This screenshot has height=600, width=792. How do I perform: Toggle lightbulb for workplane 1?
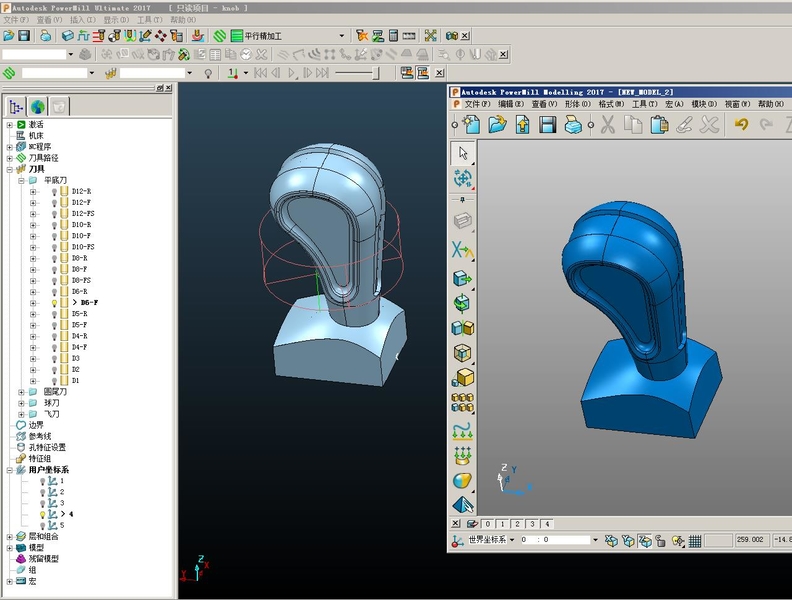click(43, 481)
